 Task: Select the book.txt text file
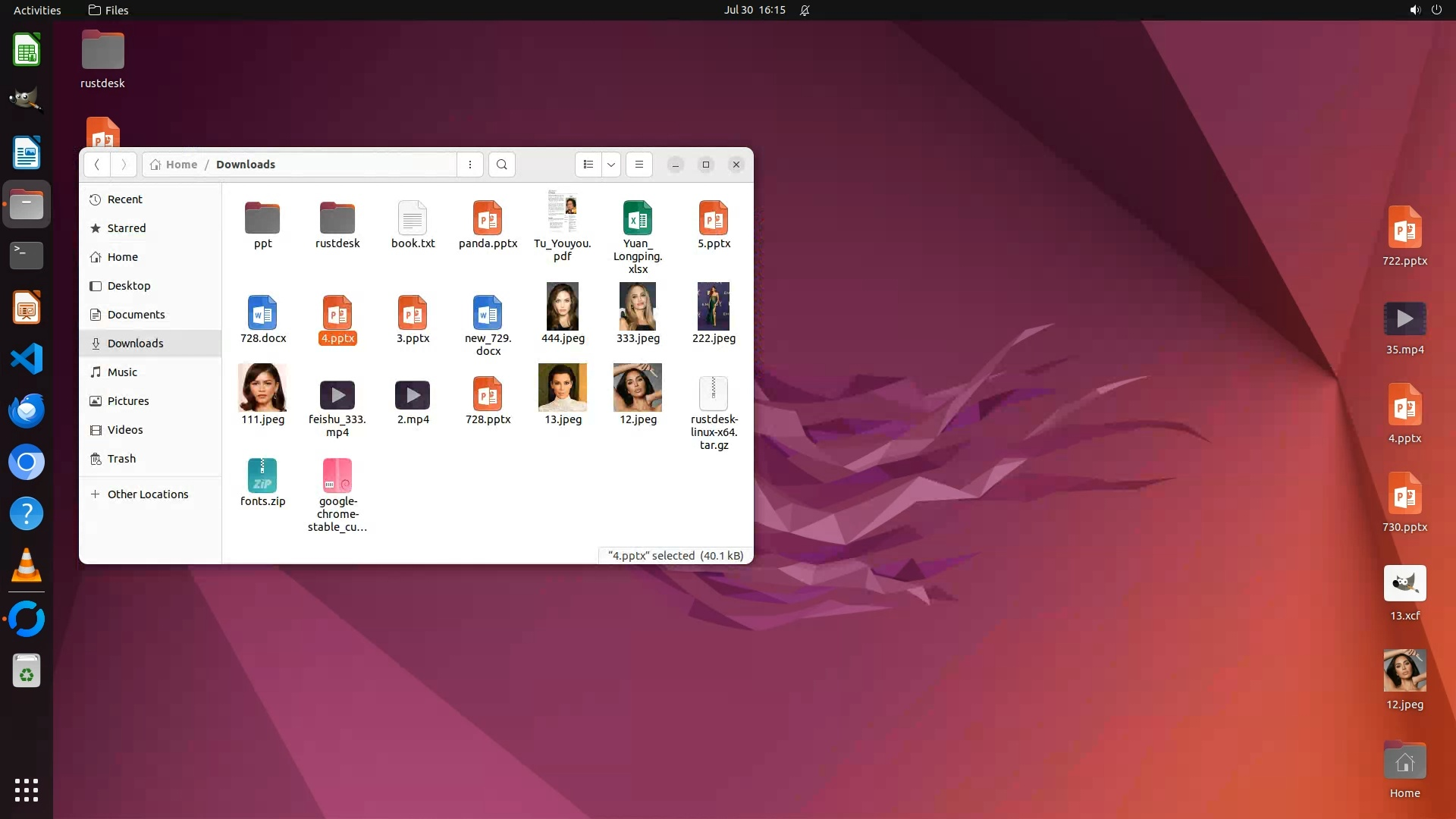click(x=413, y=219)
